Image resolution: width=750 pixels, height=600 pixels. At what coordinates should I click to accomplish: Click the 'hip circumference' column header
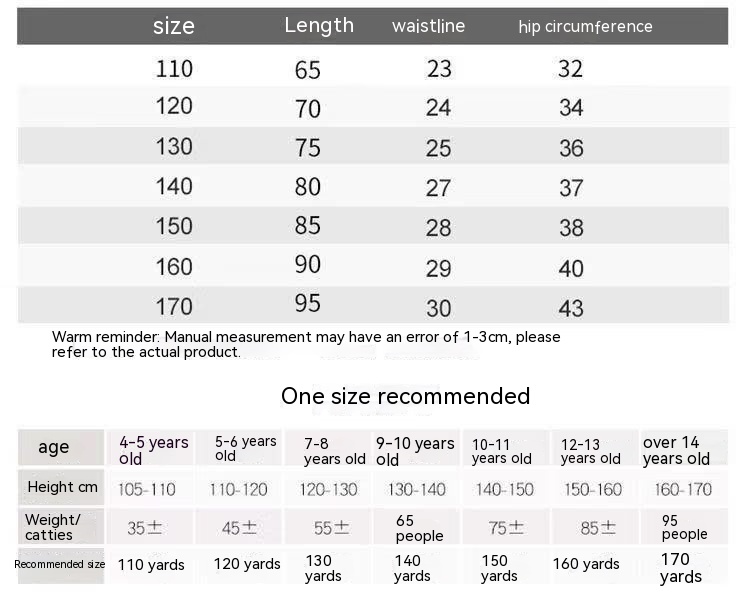pos(585,27)
